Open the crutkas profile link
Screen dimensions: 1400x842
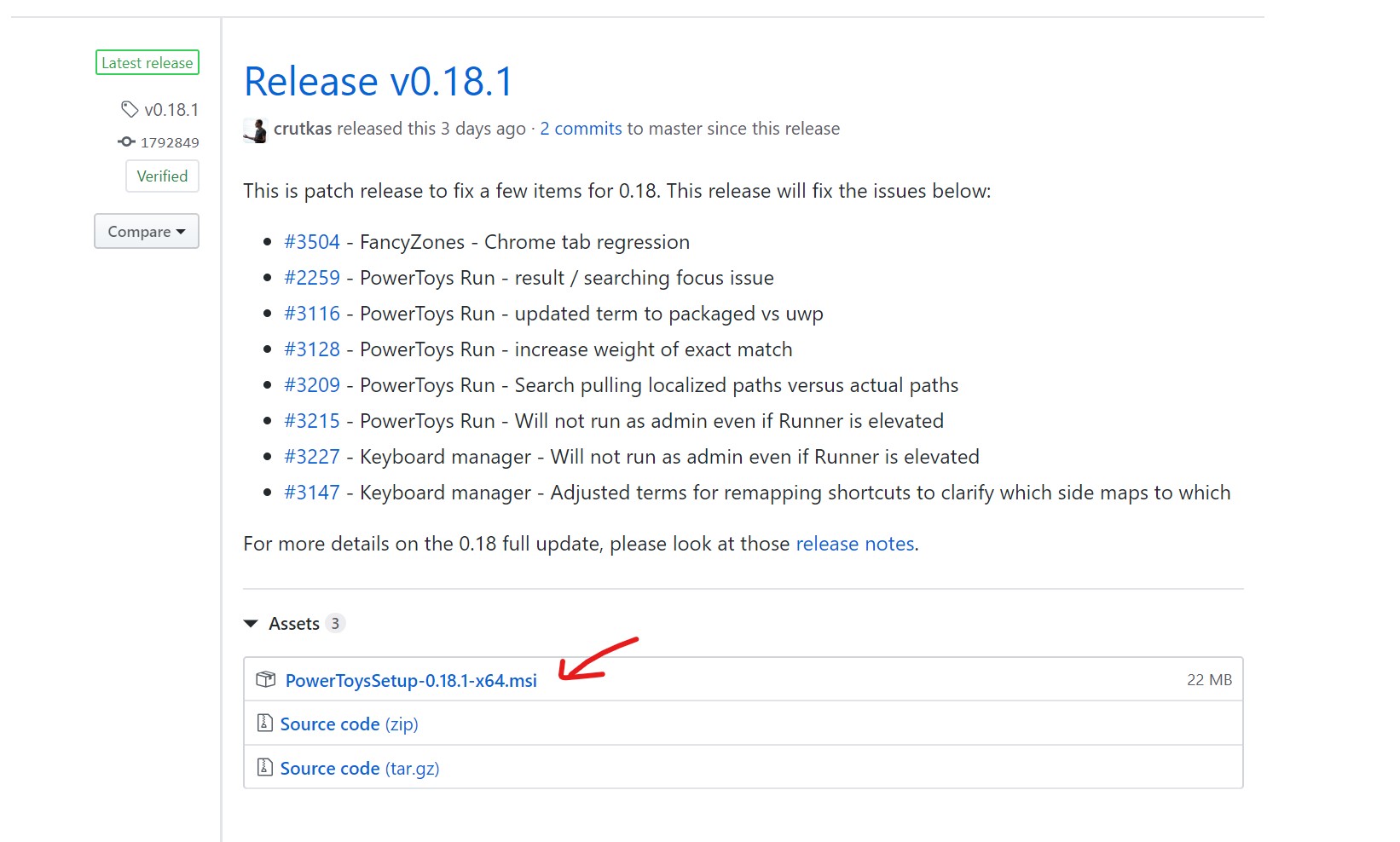[x=303, y=129]
